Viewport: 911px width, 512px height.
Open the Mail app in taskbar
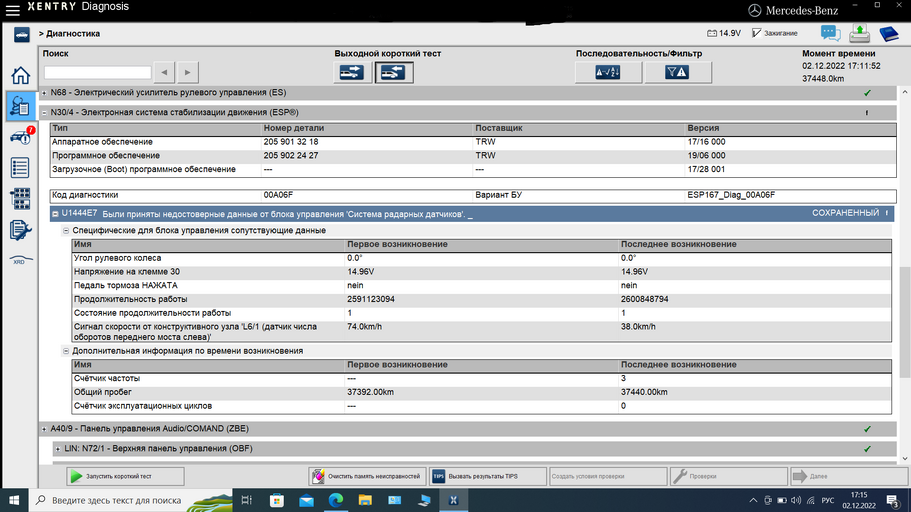click(x=306, y=500)
